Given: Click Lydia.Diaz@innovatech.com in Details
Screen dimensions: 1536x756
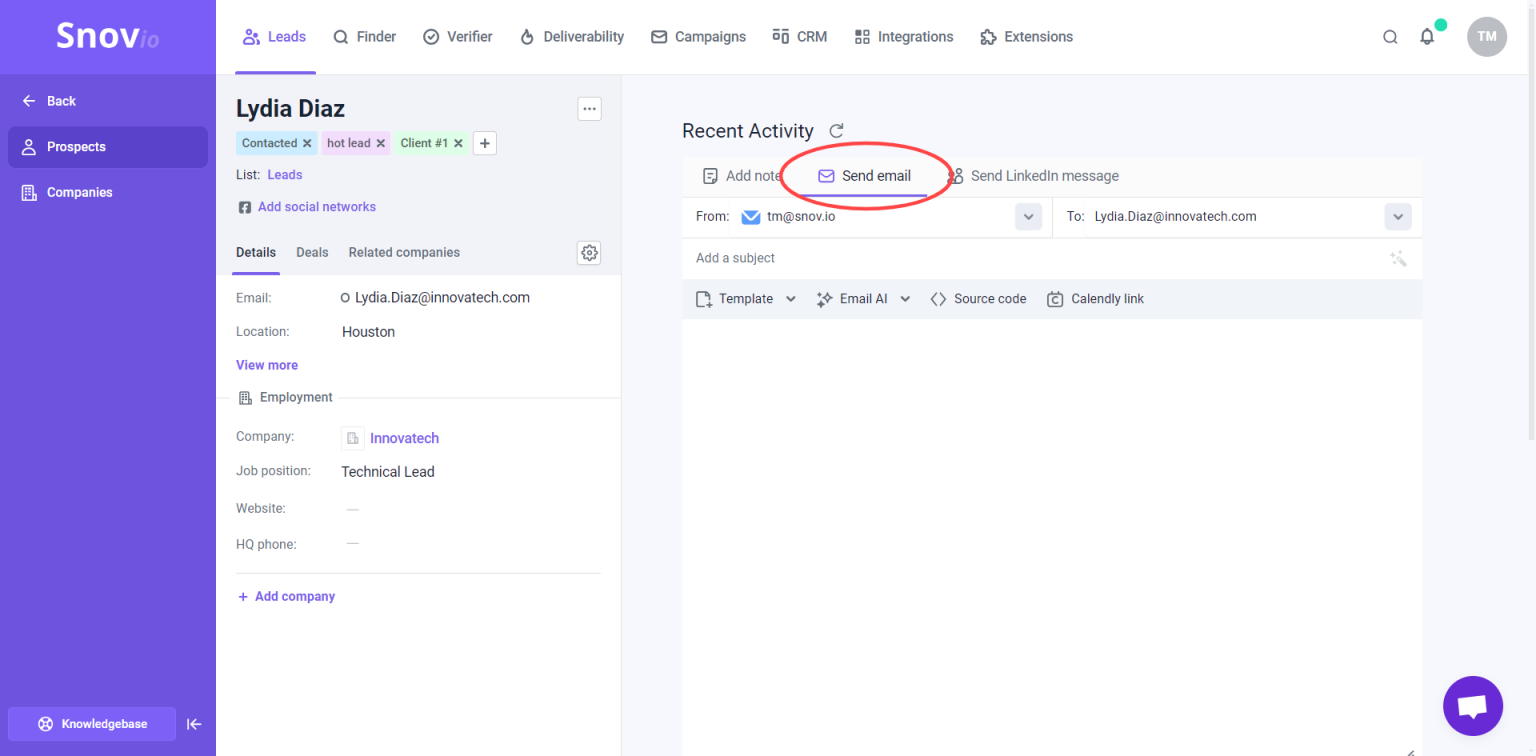Looking at the screenshot, I should [x=442, y=298].
